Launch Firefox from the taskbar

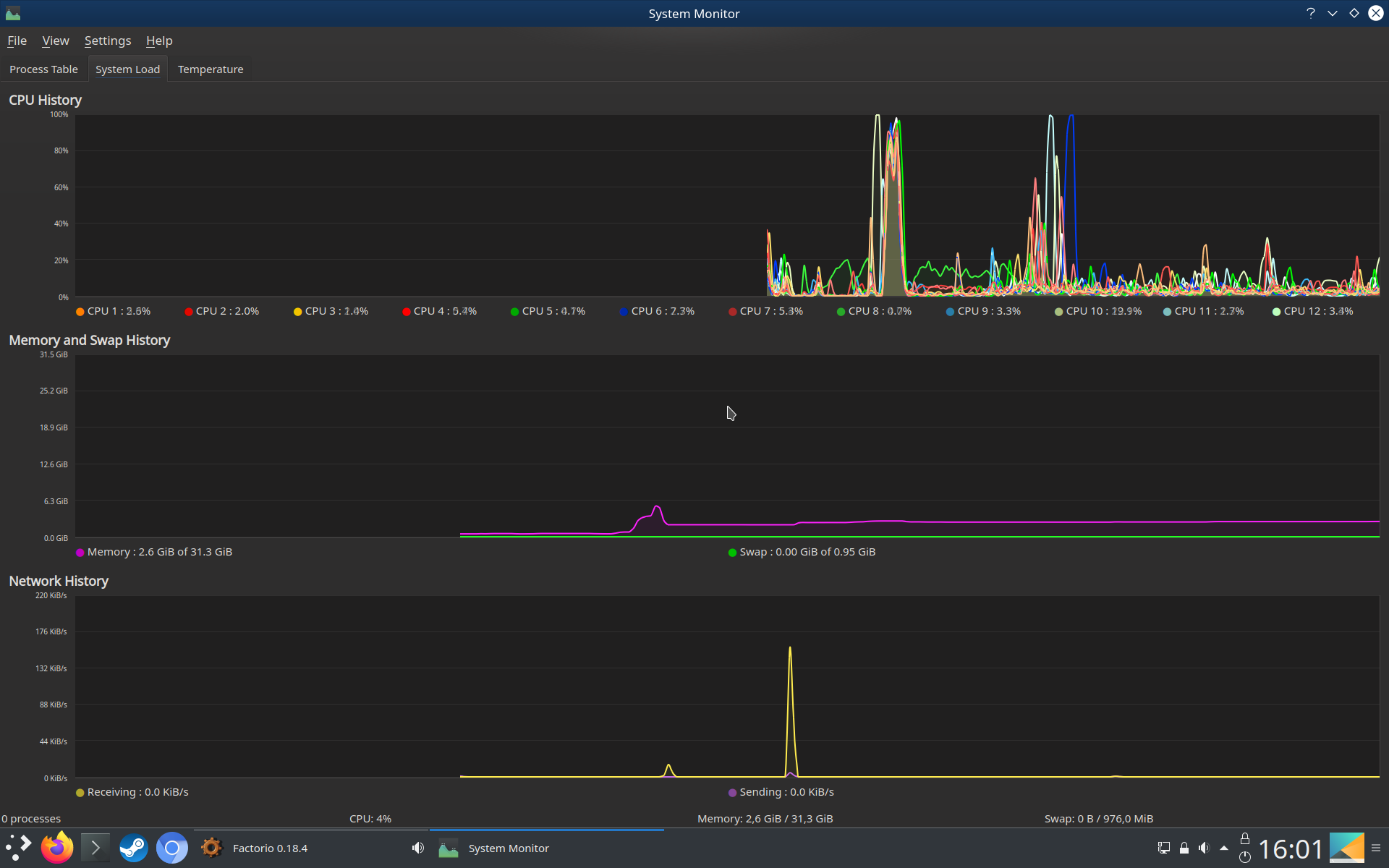(57, 848)
